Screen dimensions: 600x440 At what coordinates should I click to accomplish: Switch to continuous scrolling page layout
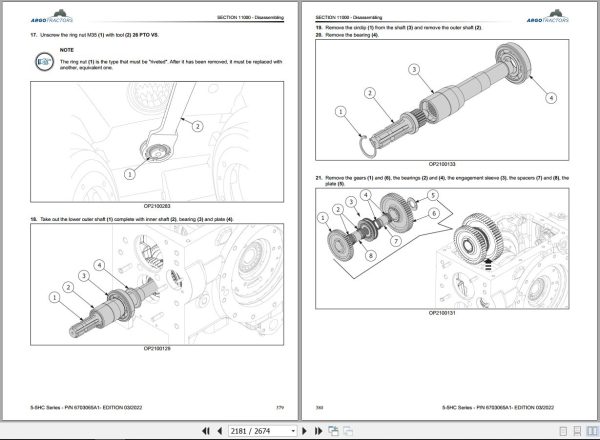[x=577, y=431]
